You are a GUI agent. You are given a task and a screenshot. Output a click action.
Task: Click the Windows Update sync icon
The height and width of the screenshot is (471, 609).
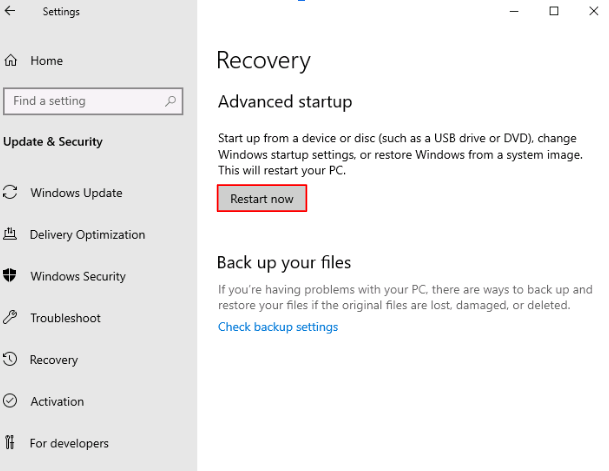click(x=11, y=193)
